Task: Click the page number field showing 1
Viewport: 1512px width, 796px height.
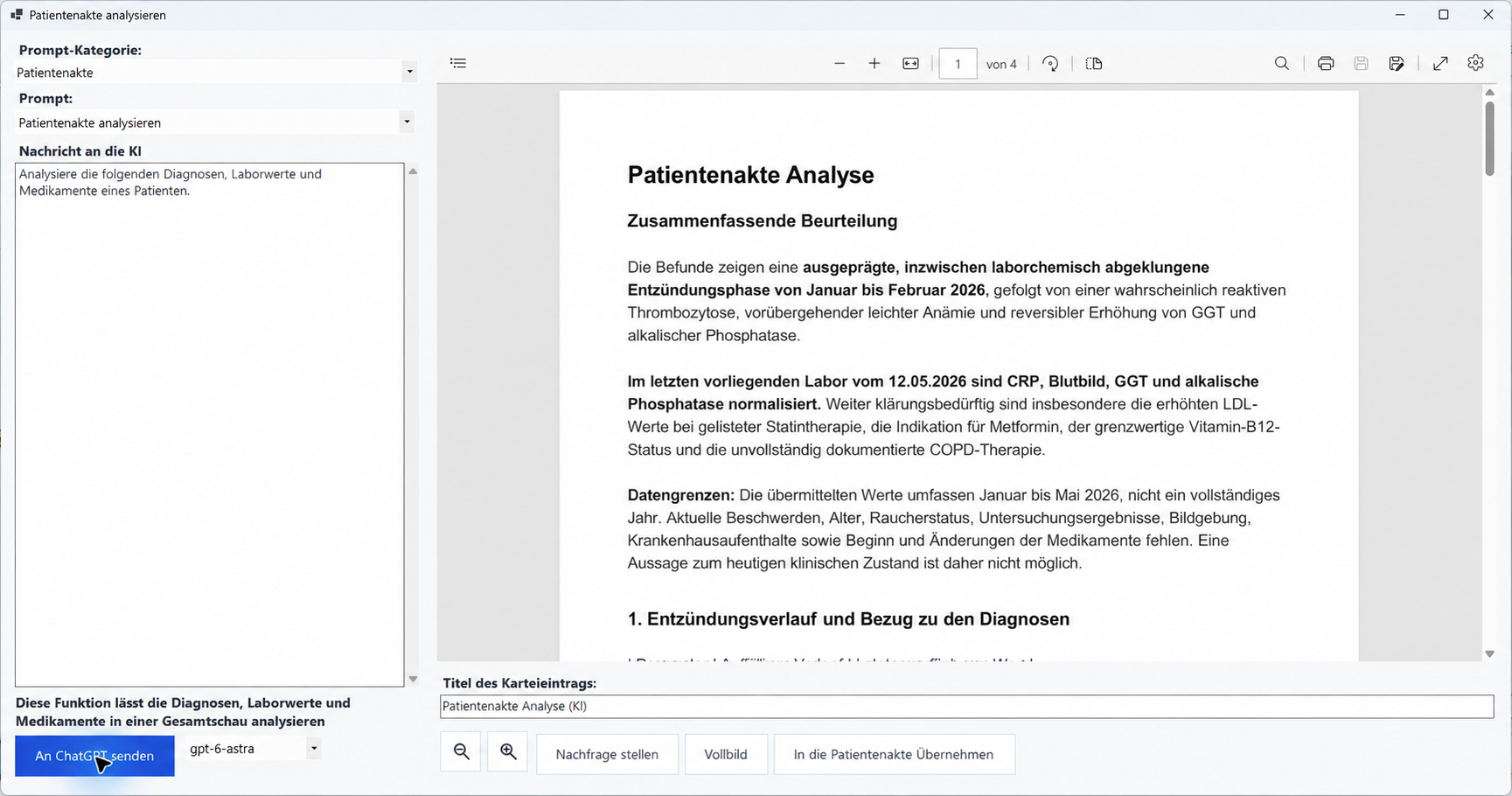Action: [x=958, y=64]
